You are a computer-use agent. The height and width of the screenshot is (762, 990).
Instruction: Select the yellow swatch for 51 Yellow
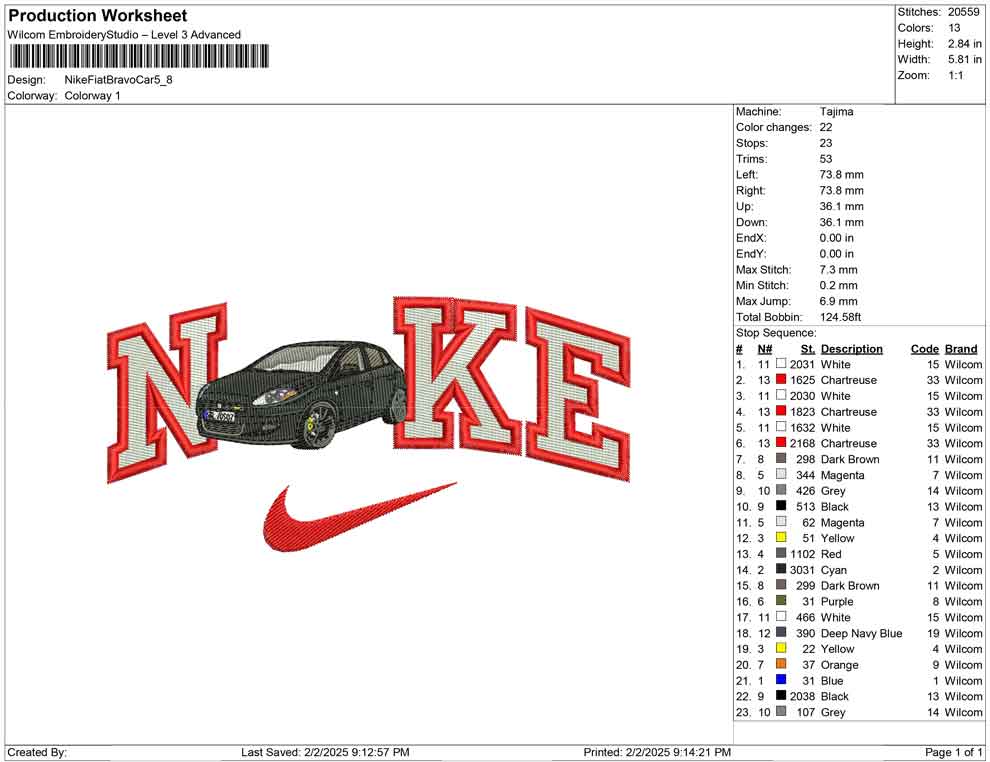click(781, 537)
